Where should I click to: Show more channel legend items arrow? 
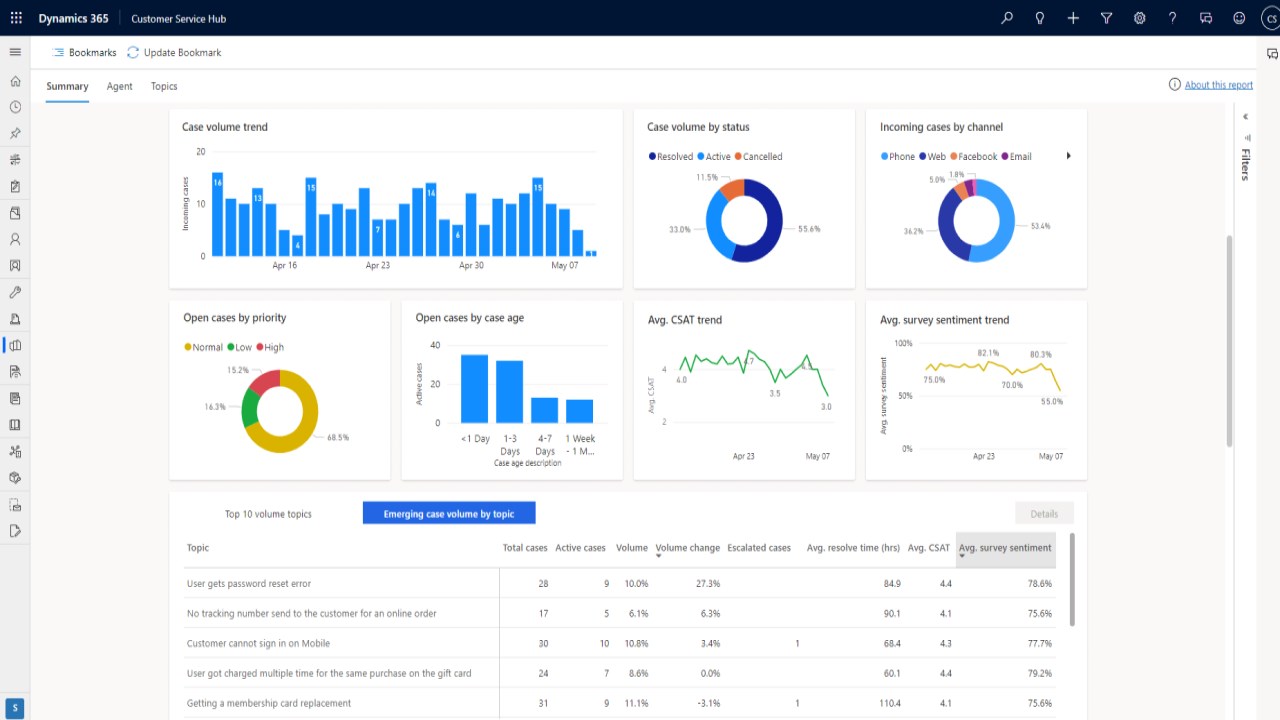[x=1069, y=156]
